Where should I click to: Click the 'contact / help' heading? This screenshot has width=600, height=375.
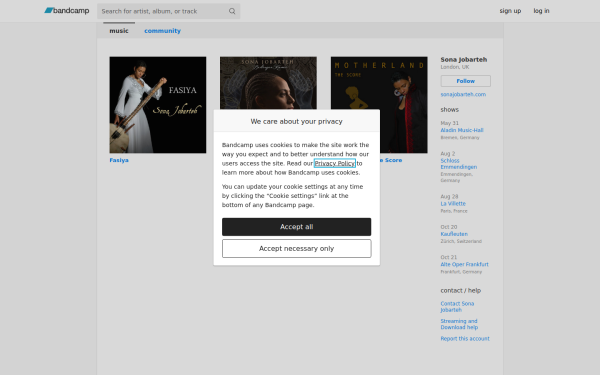click(460, 290)
